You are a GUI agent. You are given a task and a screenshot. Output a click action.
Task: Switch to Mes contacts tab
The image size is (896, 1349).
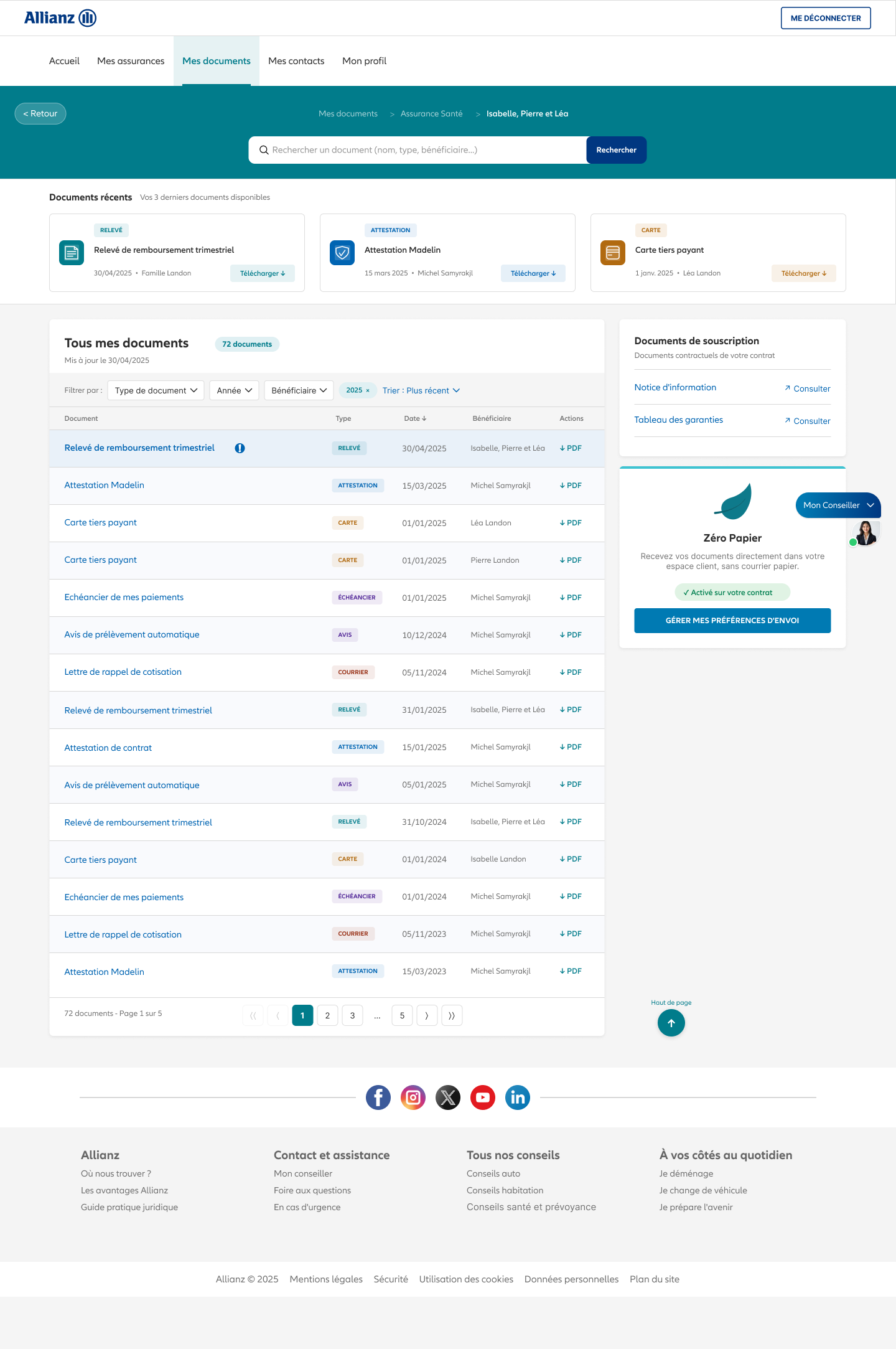[x=296, y=61]
